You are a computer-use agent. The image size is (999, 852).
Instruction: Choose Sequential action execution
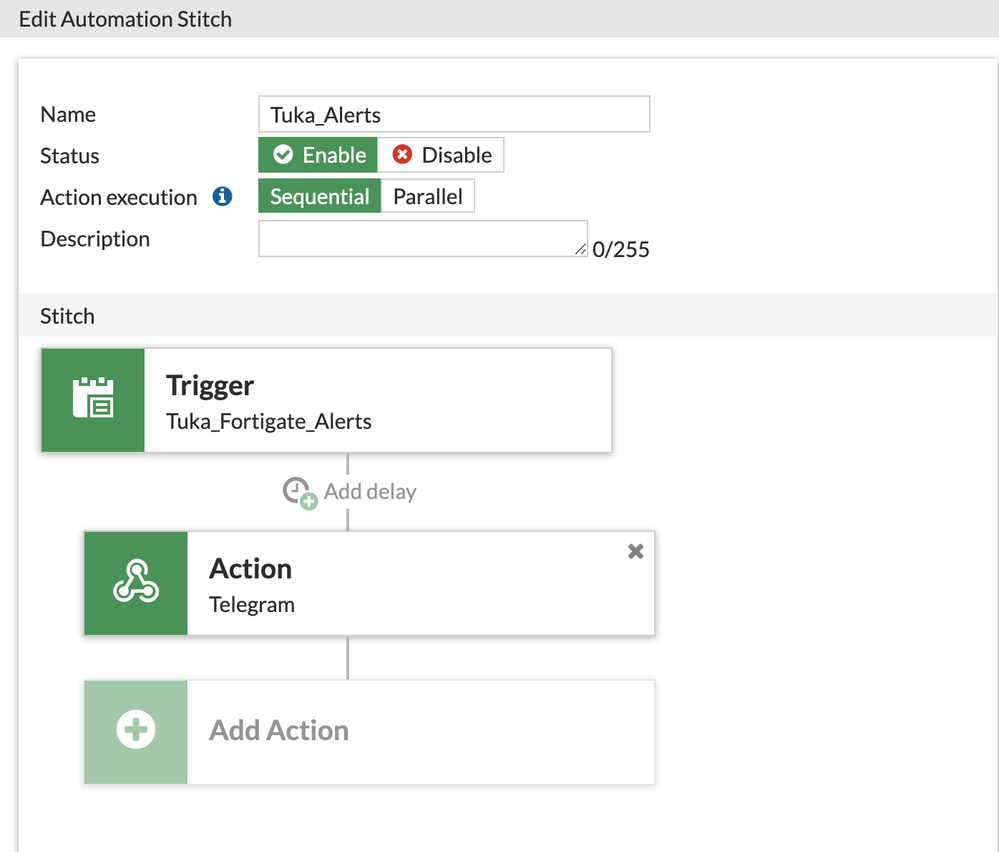tap(319, 197)
